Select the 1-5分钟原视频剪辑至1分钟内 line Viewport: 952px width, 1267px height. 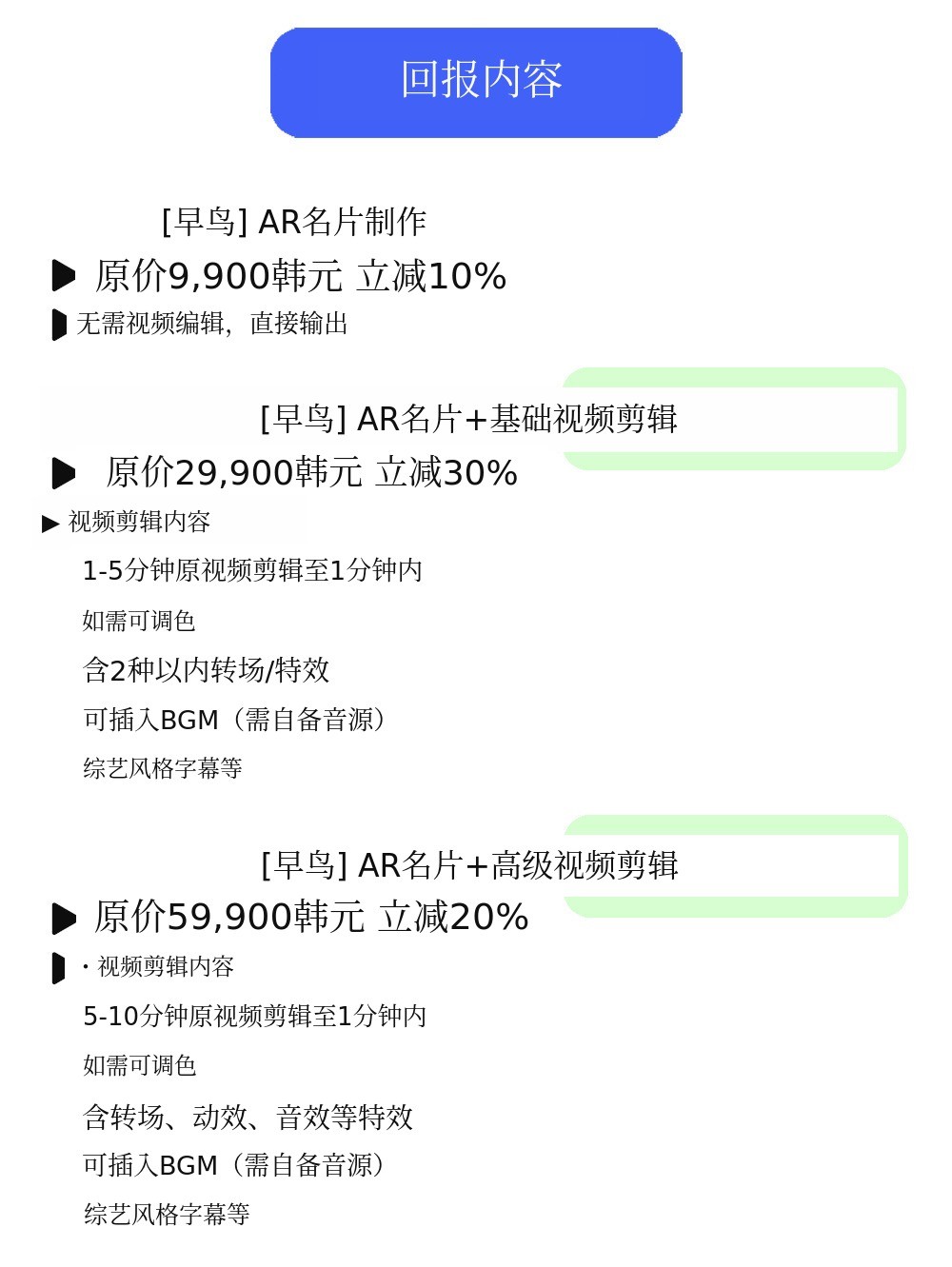coord(252,571)
